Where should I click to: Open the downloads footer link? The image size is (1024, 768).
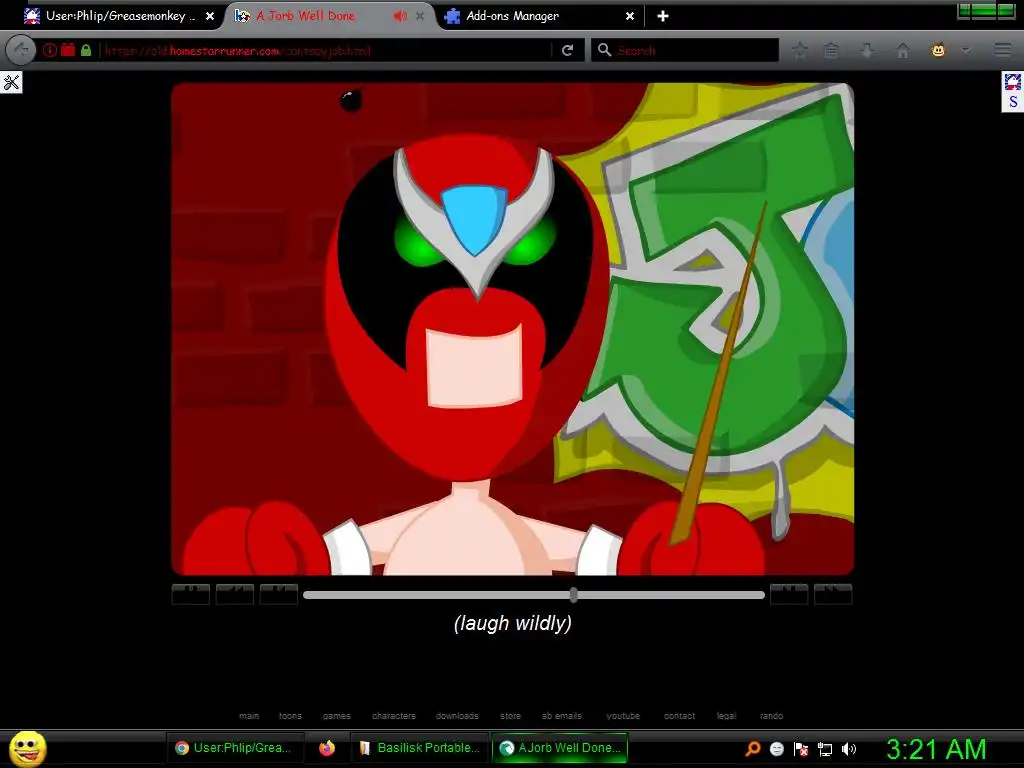[457, 716]
